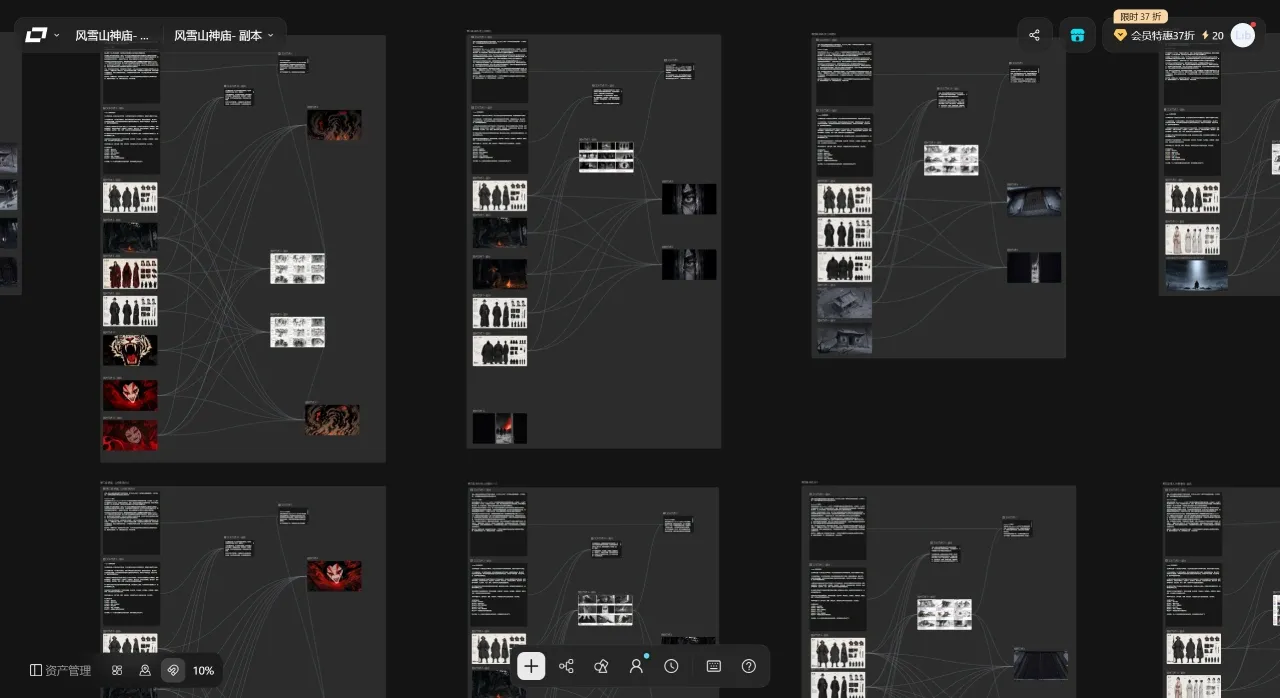The image size is (1280, 698).
Task: Open the 10% zoom level control
Action: (x=203, y=670)
